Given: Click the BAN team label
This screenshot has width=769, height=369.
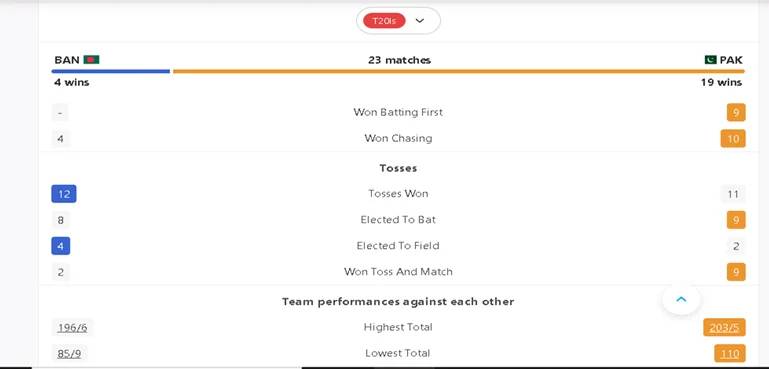Looking at the screenshot, I should (x=67, y=60).
